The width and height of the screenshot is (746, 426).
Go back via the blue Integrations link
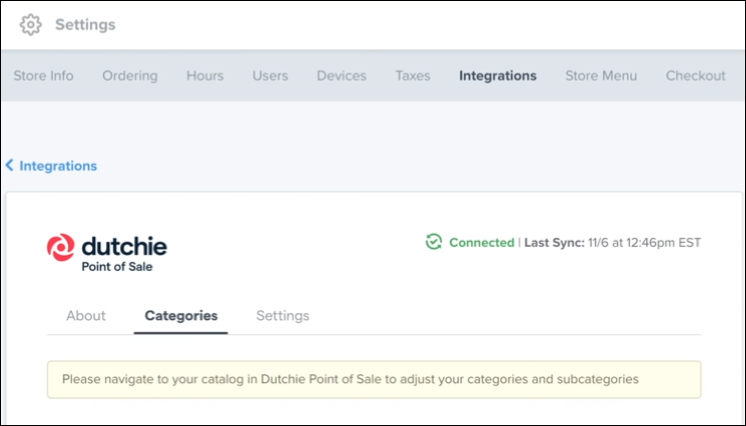click(x=58, y=166)
